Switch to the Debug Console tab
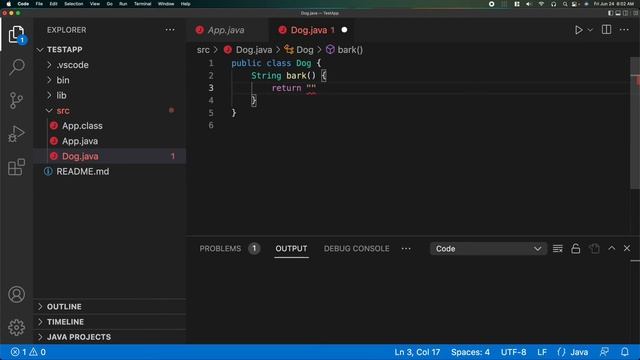This screenshot has height=360, width=640. coord(356,249)
